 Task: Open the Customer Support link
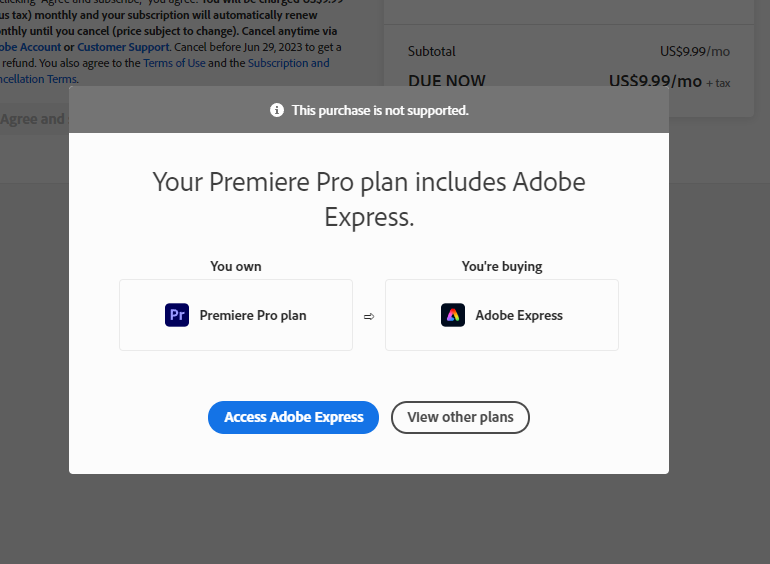click(124, 47)
